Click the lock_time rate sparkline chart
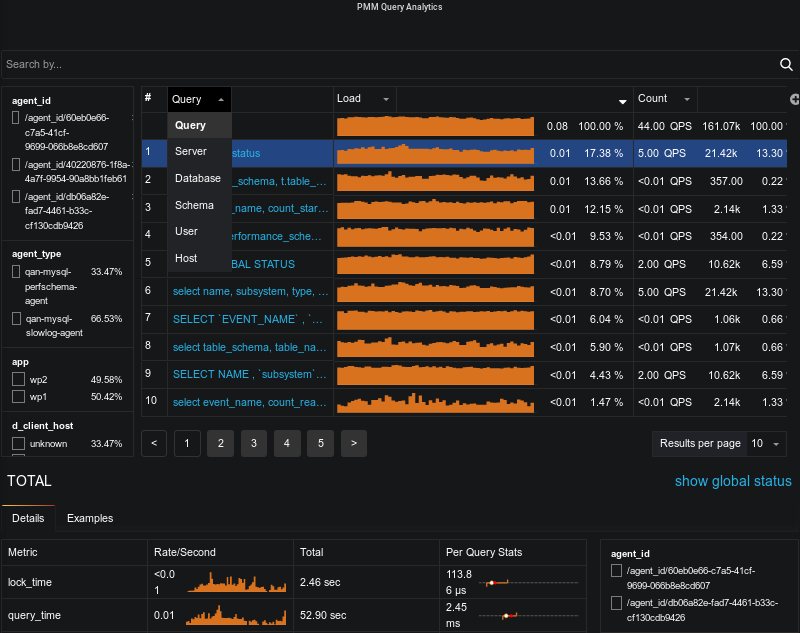 (x=238, y=582)
